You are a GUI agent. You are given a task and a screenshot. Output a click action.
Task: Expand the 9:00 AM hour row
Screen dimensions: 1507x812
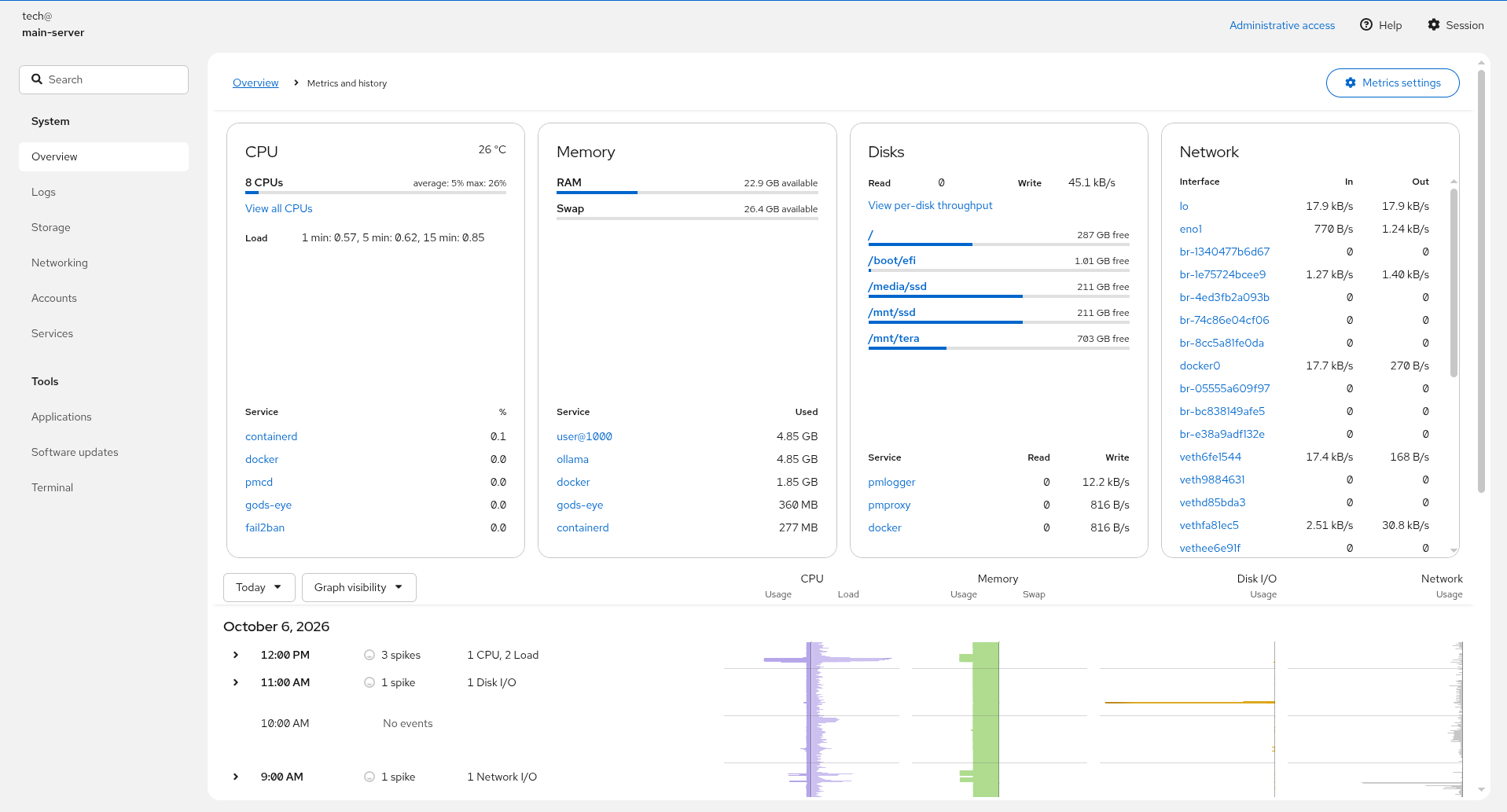coord(236,777)
